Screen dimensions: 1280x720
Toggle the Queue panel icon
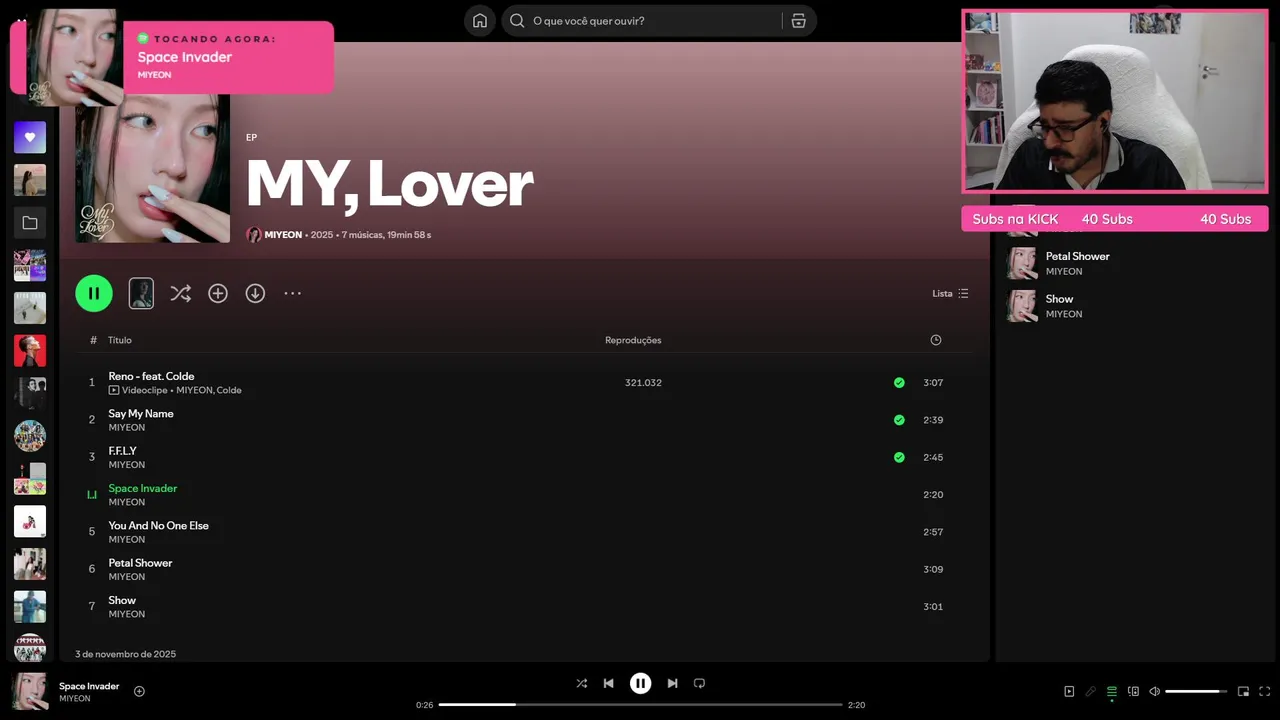coord(1111,691)
